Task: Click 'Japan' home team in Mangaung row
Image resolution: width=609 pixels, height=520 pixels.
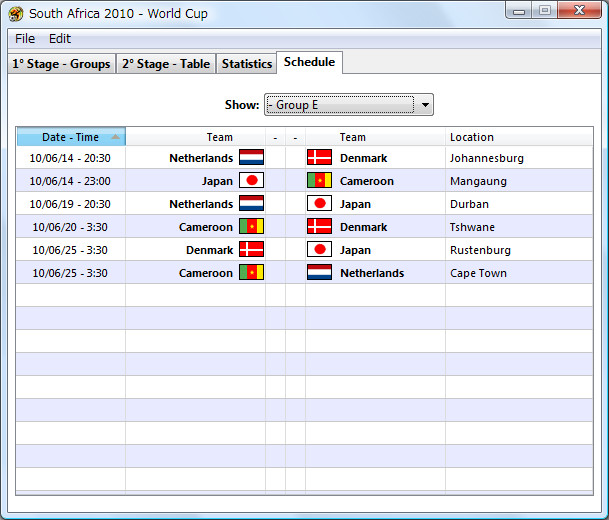Action: coord(217,181)
